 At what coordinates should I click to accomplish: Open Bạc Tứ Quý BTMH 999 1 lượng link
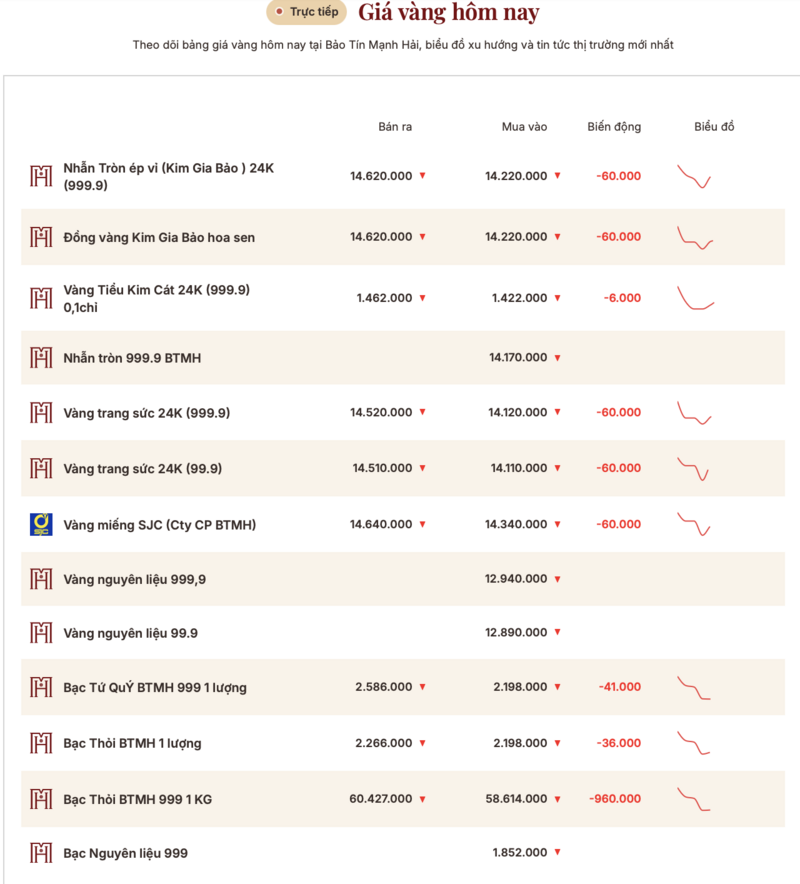click(x=155, y=688)
